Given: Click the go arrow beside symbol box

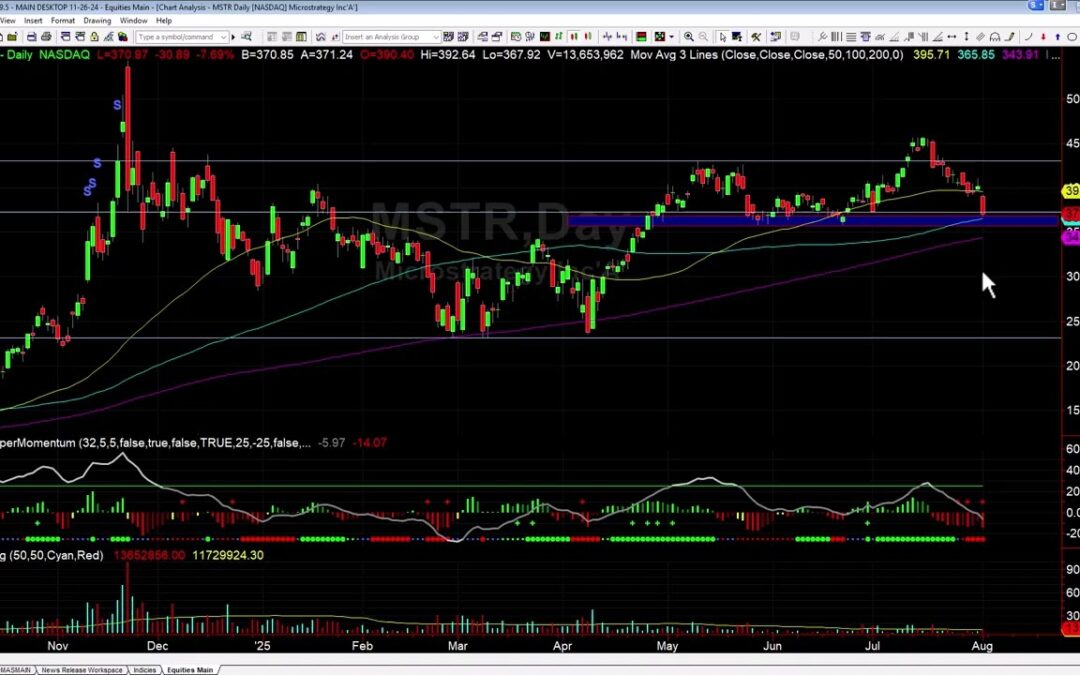Looking at the screenshot, I should [x=233, y=37].
